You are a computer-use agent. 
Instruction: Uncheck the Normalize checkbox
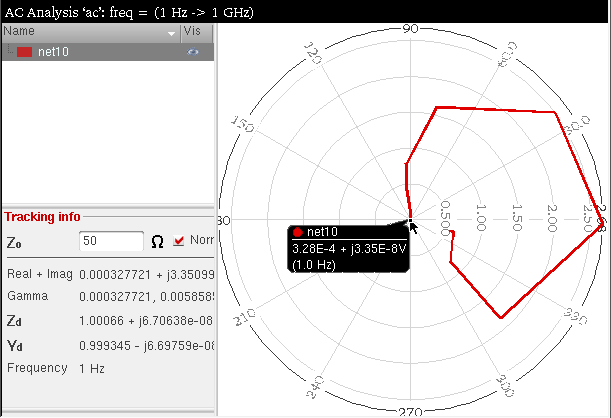click(x=180, y=240)
